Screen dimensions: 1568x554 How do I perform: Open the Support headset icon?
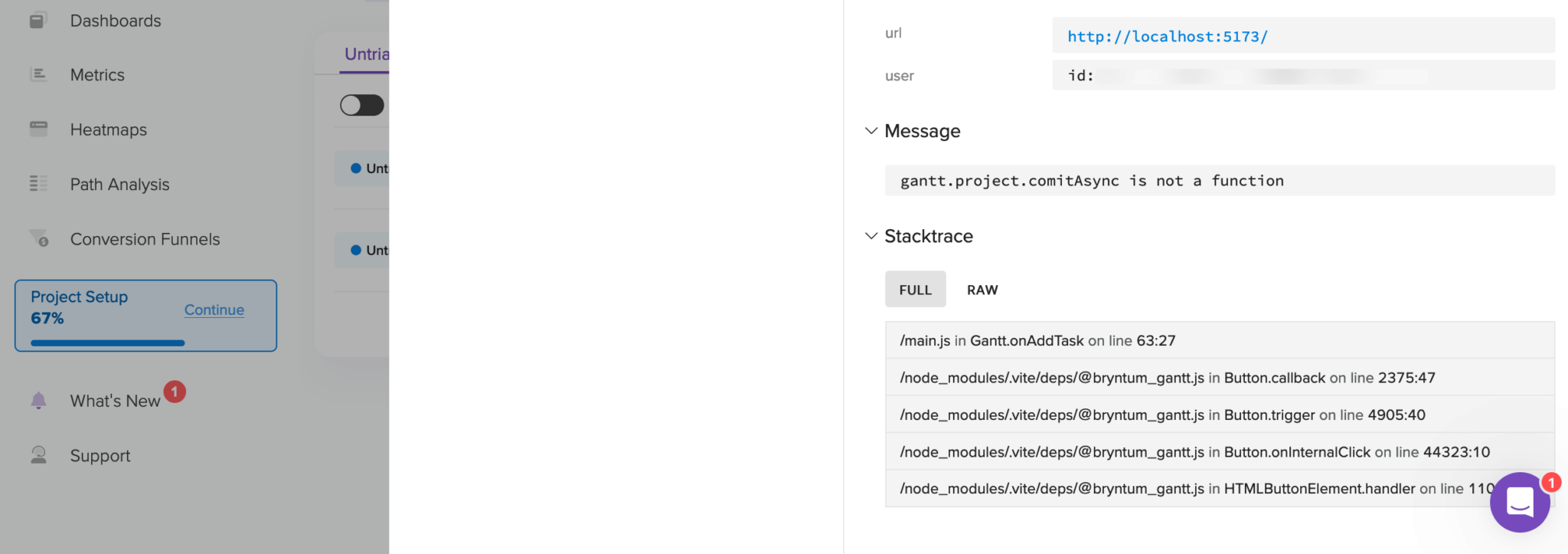[38, 455]
